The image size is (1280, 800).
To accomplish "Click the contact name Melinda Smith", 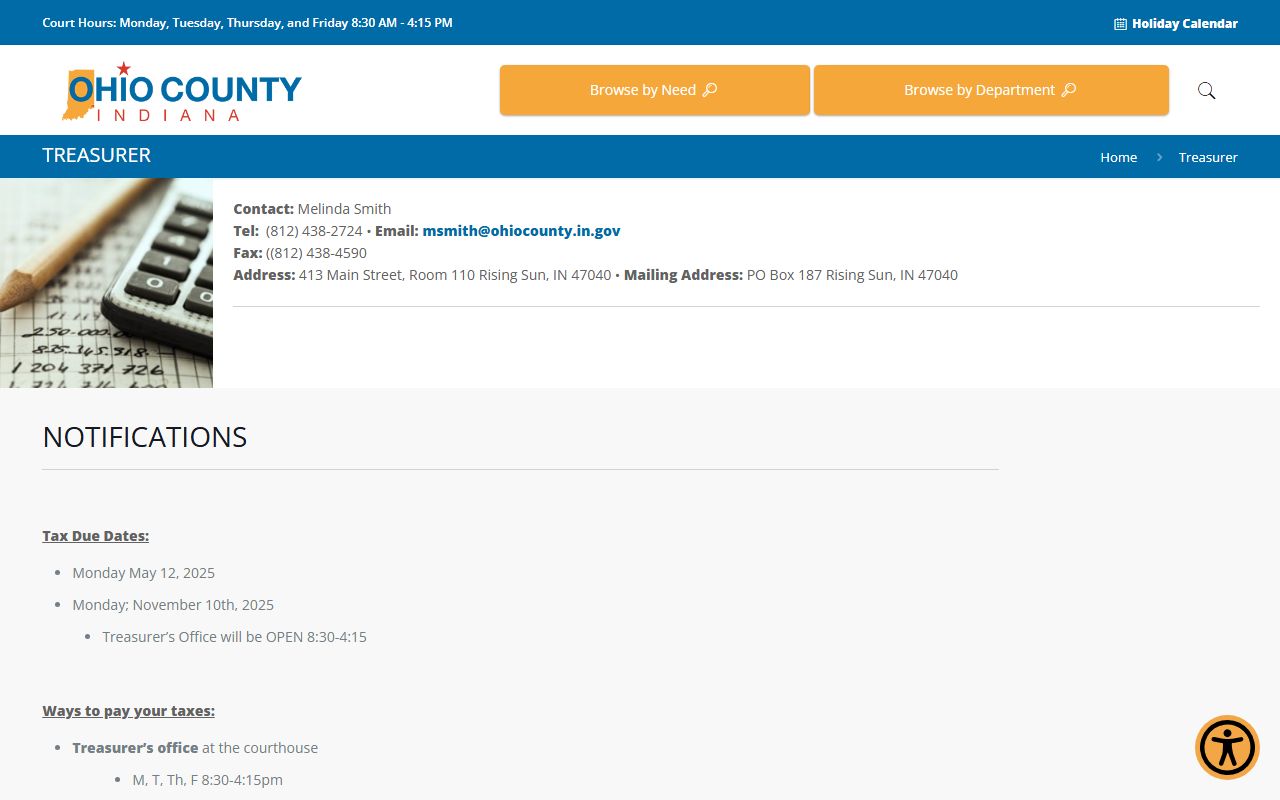I will [x=344, y=209].
